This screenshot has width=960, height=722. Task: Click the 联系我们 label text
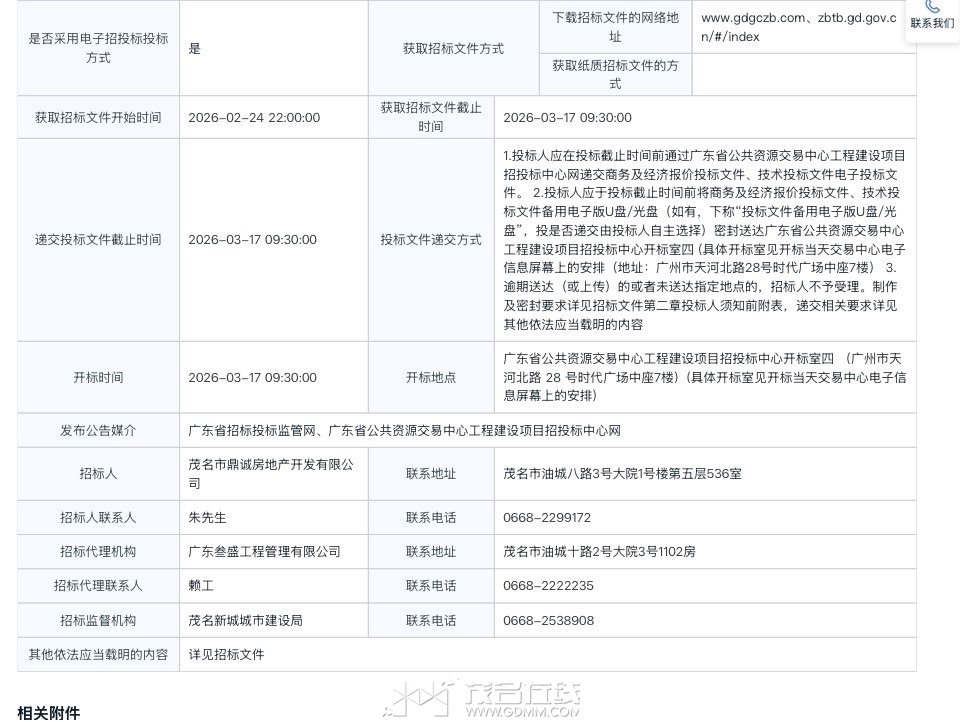[932, 23]
